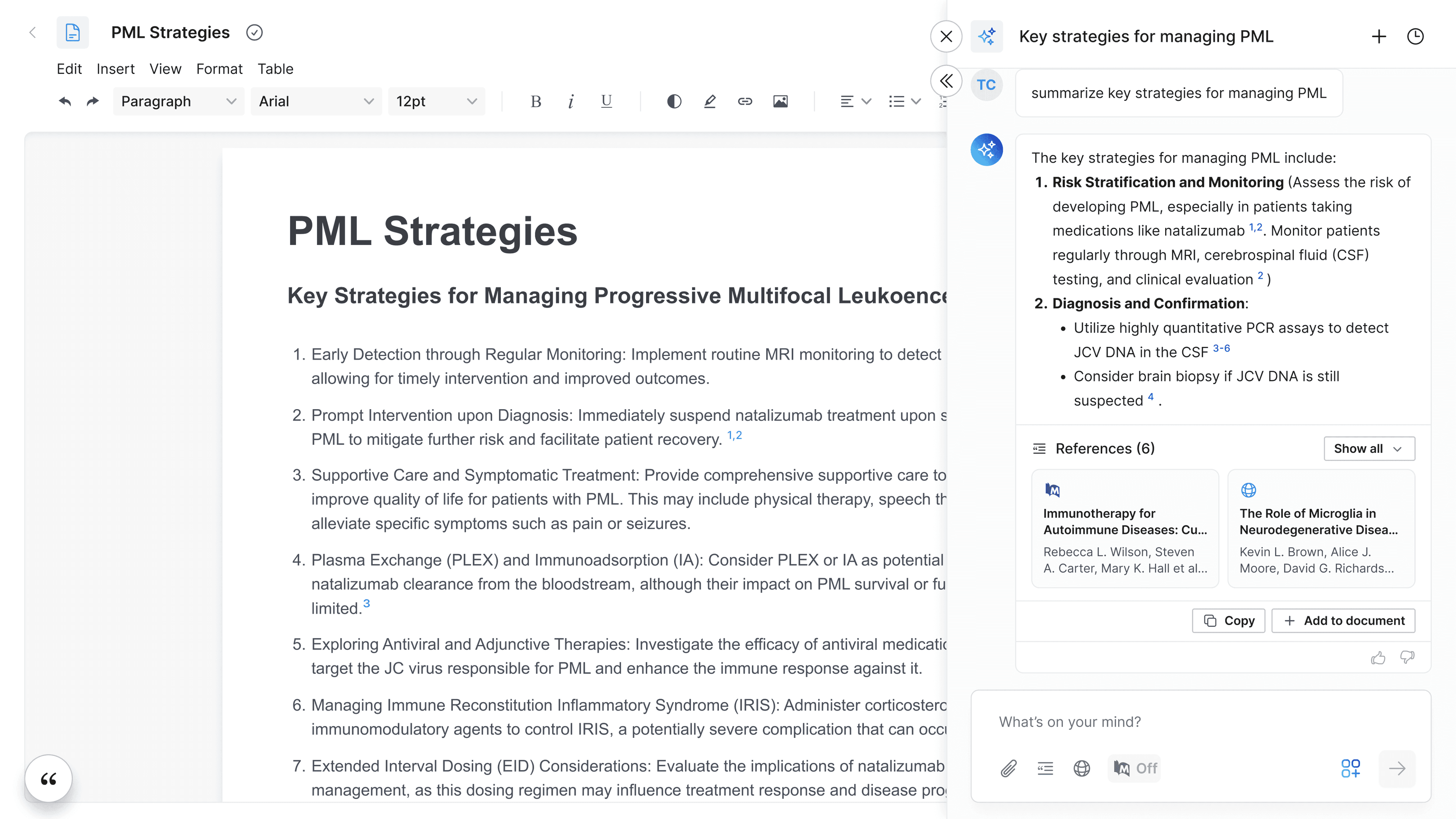Select the highlight pen tool
Image resolution: width=1456 pixels, height=819 pixels.
point(710,101)
